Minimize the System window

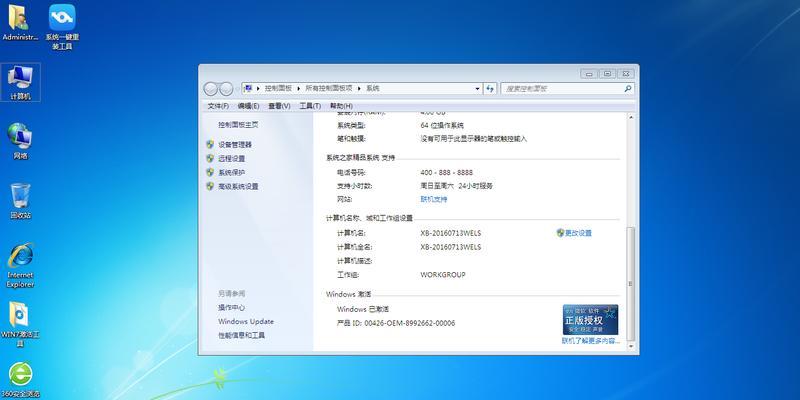coord(589,73)
